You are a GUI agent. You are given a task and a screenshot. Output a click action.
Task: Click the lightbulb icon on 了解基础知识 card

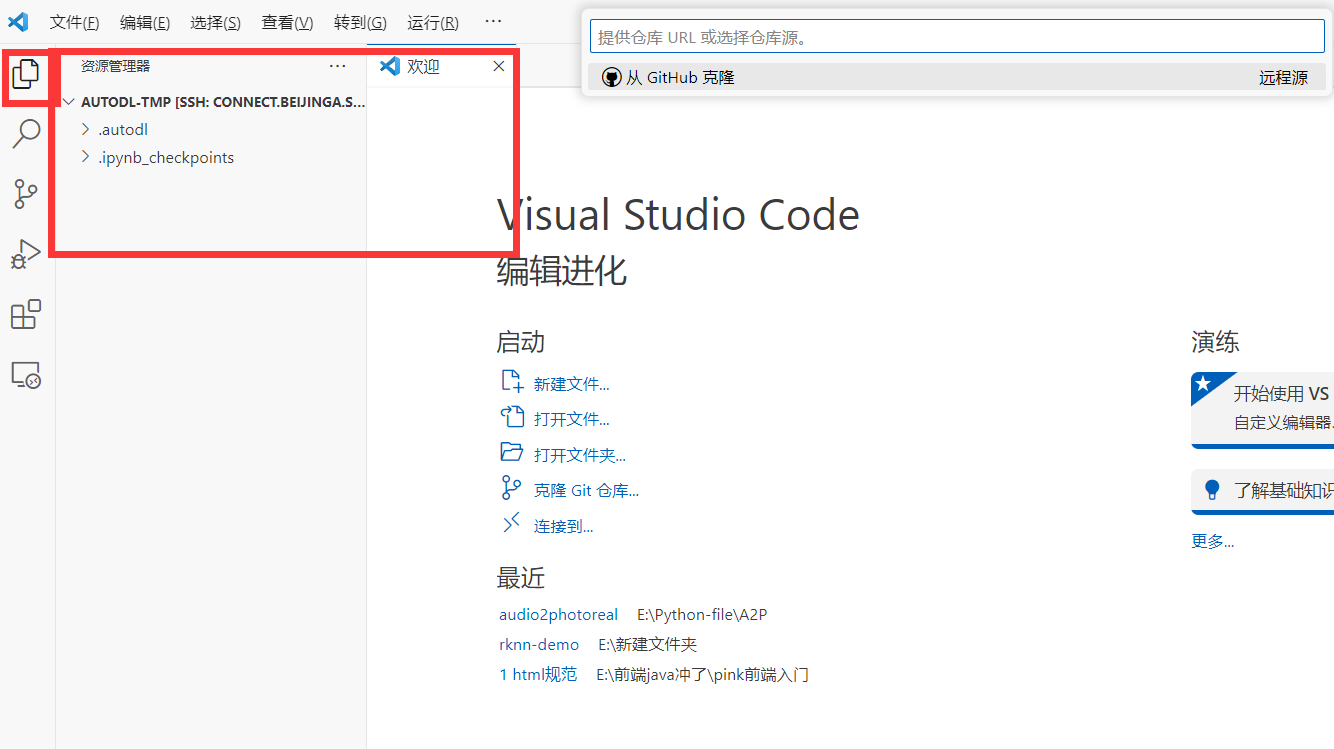click(1213, 489)
